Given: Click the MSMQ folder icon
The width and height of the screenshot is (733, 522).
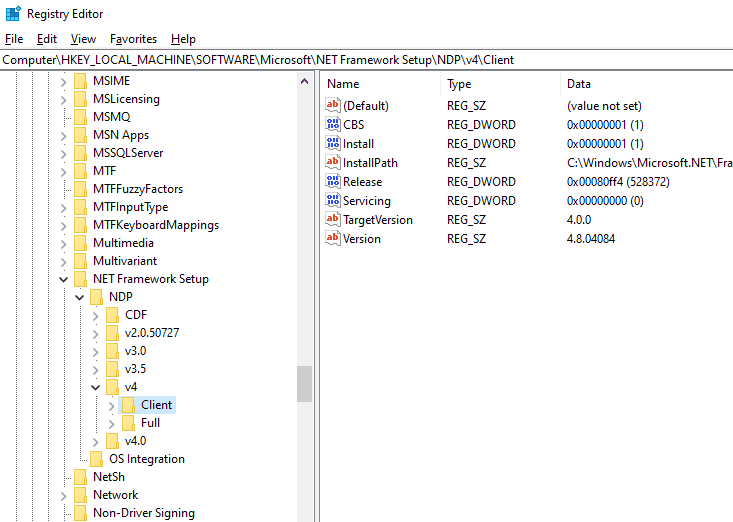Looking at the screenshot, I should (x=81, y=117).
